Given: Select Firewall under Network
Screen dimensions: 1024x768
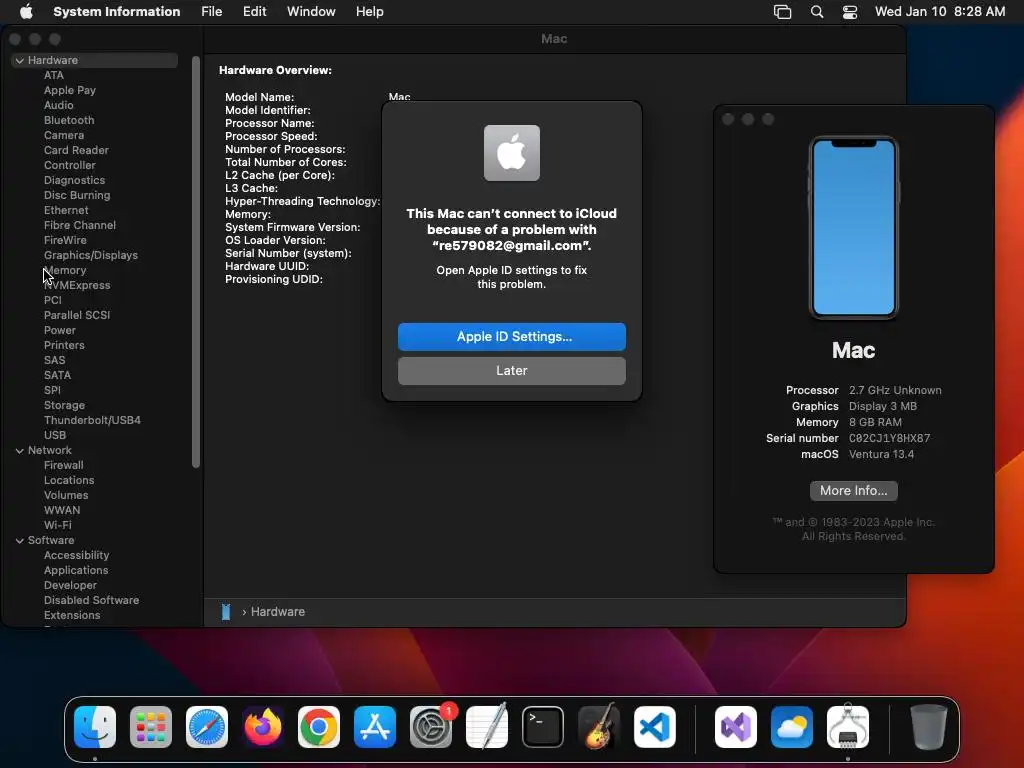Looking at the screenshot, I should pos(63,466).
